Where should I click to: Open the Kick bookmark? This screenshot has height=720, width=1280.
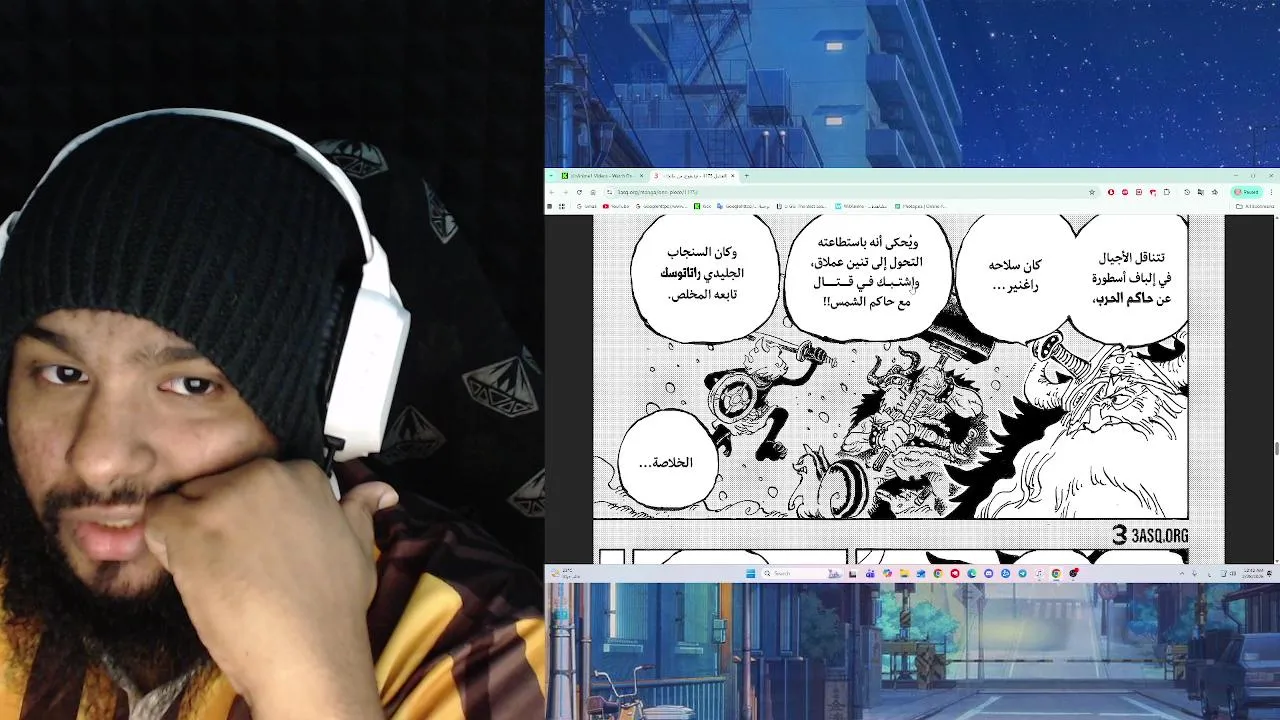(x=702, y=206)
